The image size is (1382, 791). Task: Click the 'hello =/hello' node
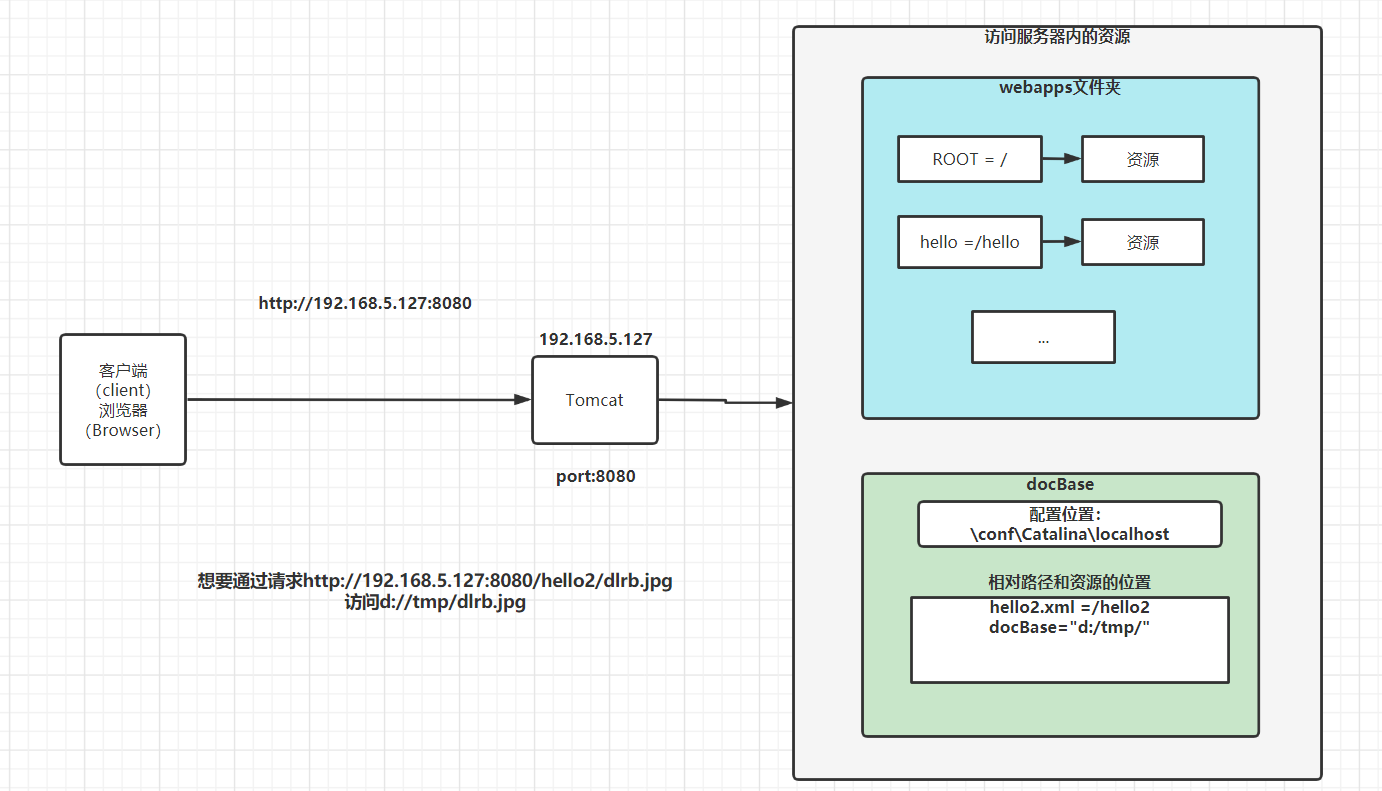pos(970,242)
